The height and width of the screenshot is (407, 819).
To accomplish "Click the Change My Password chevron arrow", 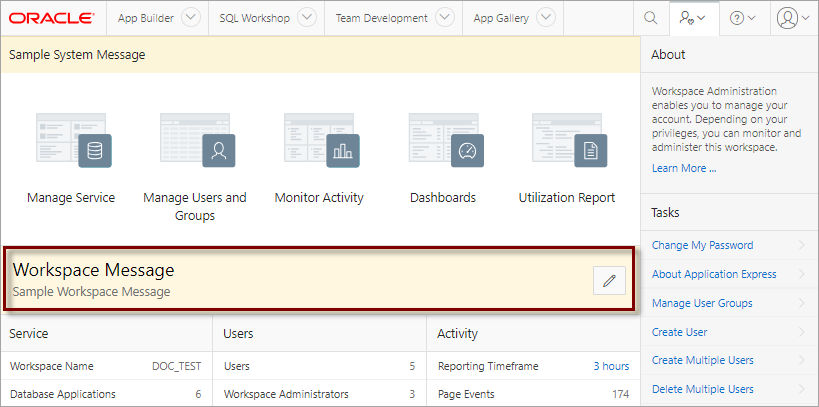I will [802, 245].
